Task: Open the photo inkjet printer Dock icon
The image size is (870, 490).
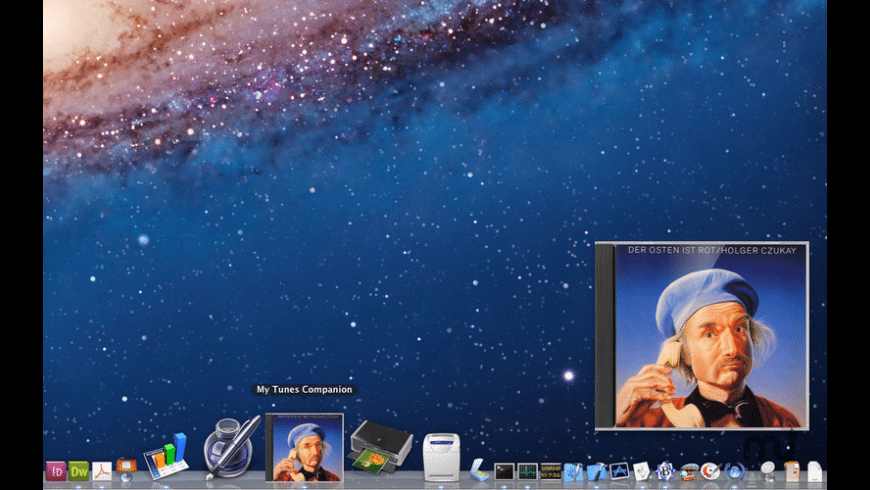Action: coord(381,447)
